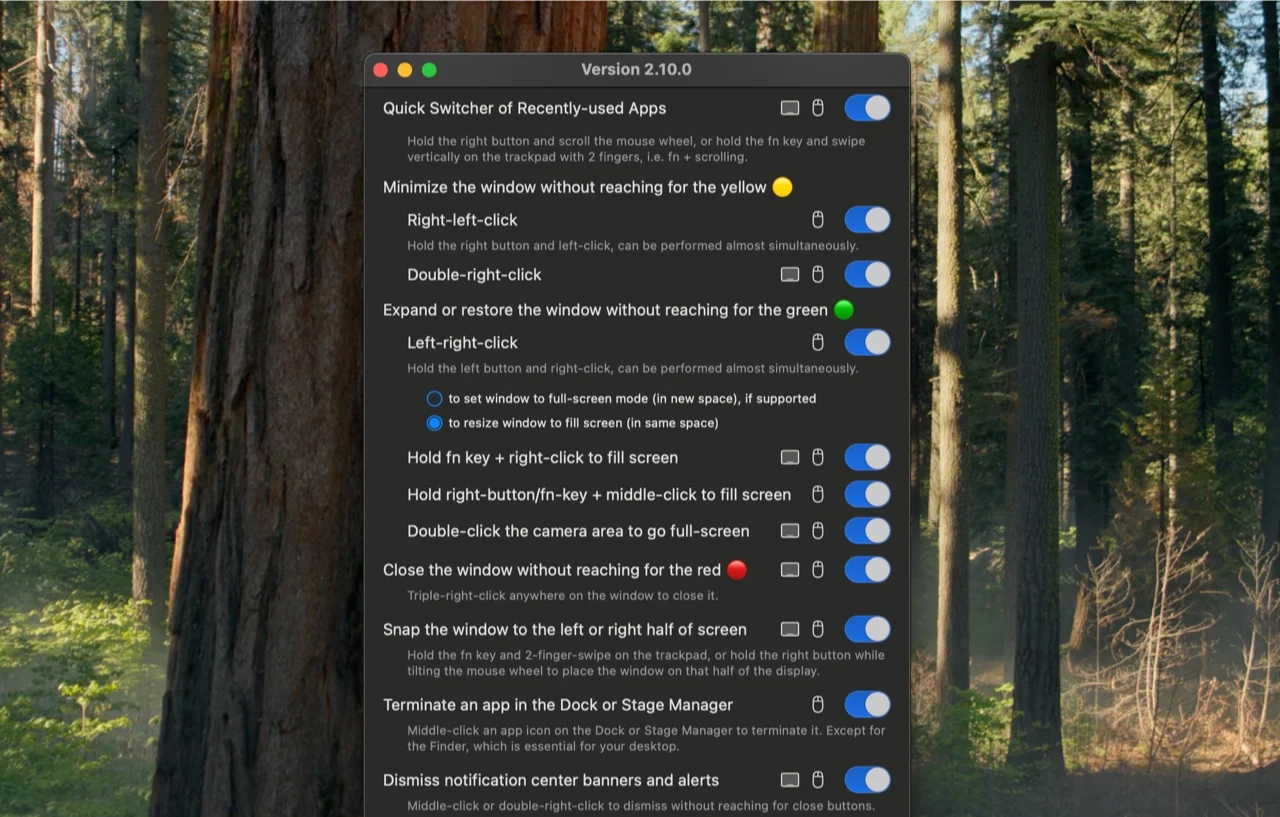
Task: Click the trackpad icon beside Quick Switcher toggle
Action: [790, 107]
